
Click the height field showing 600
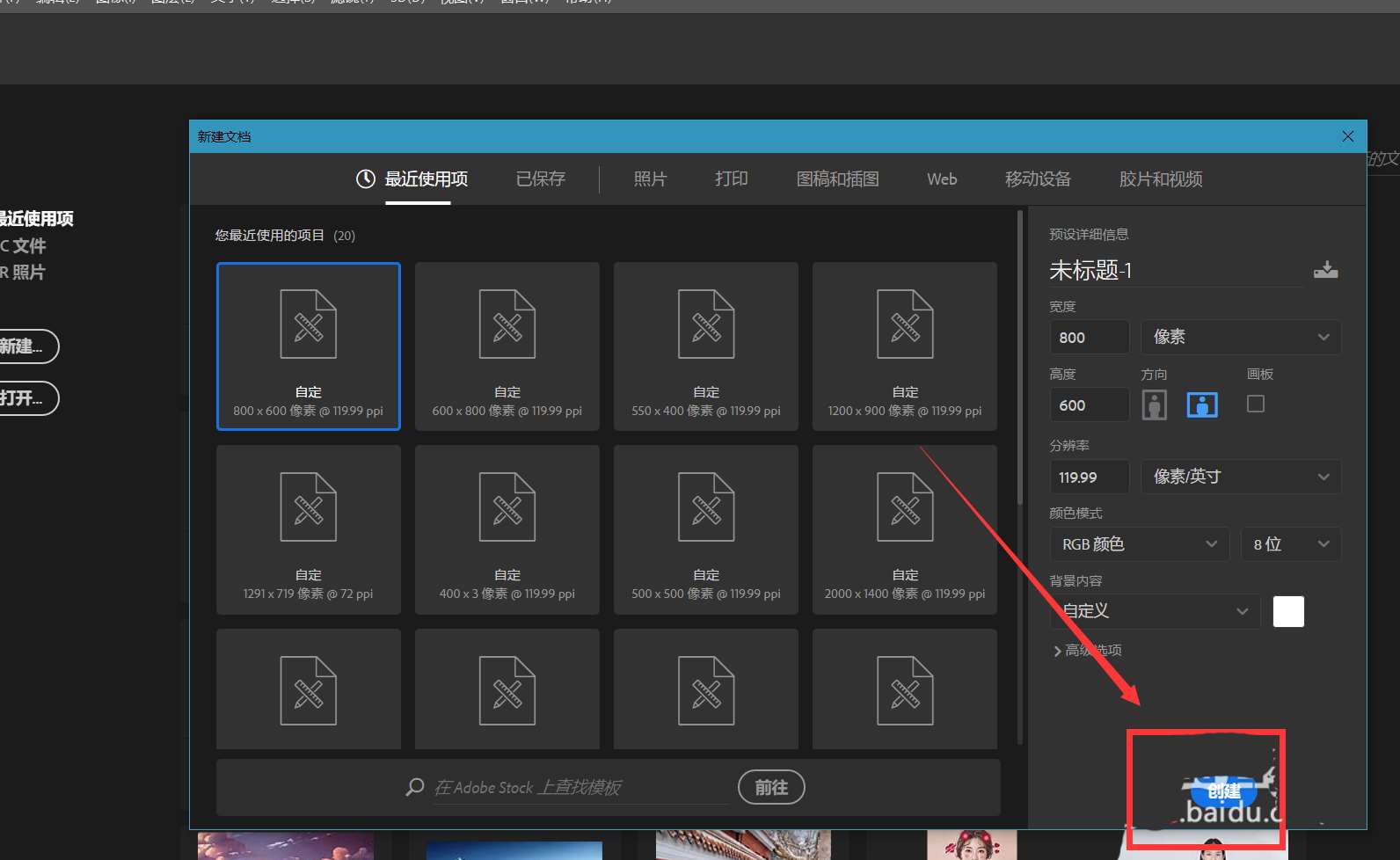click(x=1090, y=405)
